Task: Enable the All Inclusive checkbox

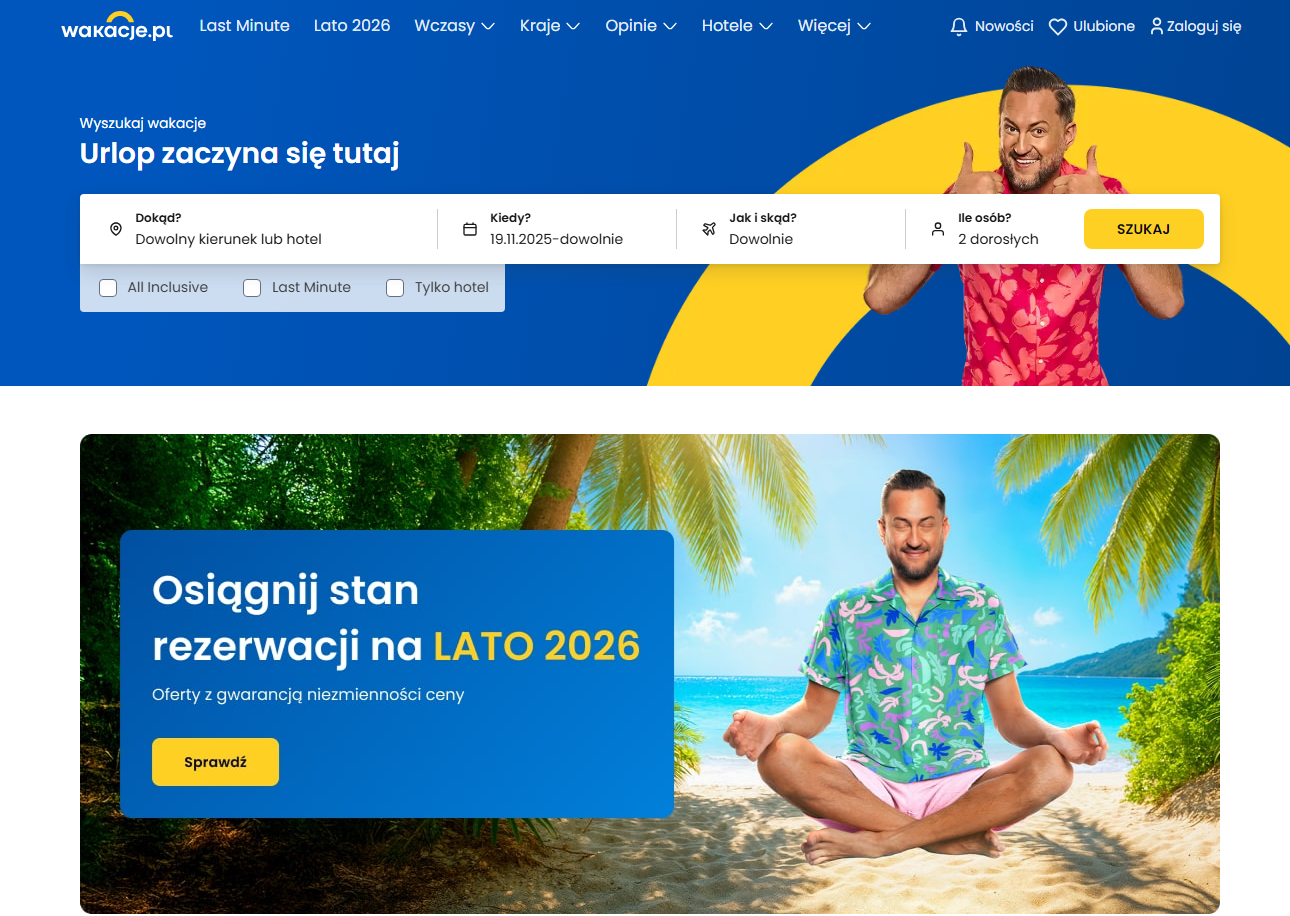Action: 108,288
